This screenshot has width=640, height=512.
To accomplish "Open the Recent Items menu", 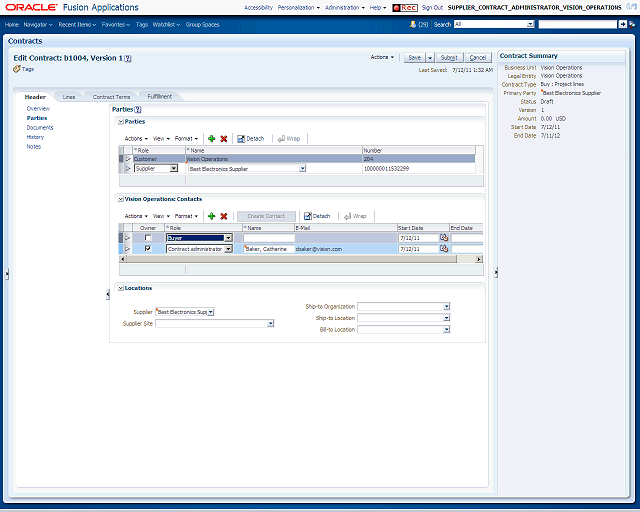I will click(77, 24).
